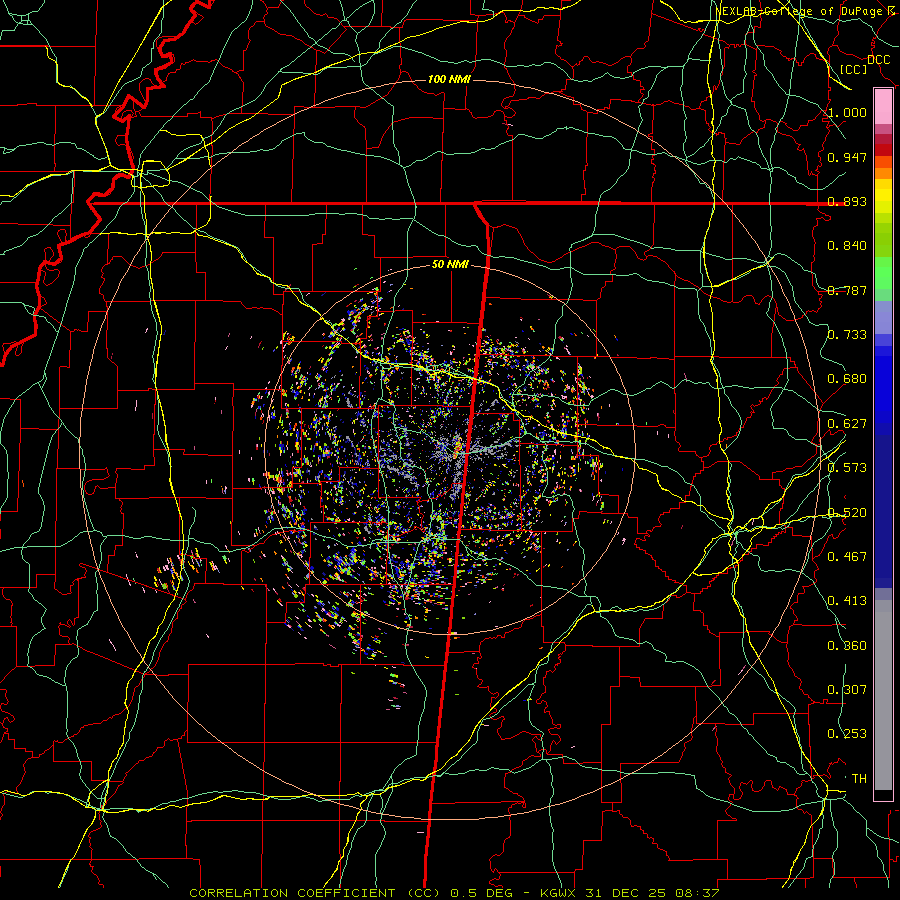Image resolution: width=900 pixels, height=900 pixels.
Task: Click the 0.680 legend value
Action: point(847,379)
